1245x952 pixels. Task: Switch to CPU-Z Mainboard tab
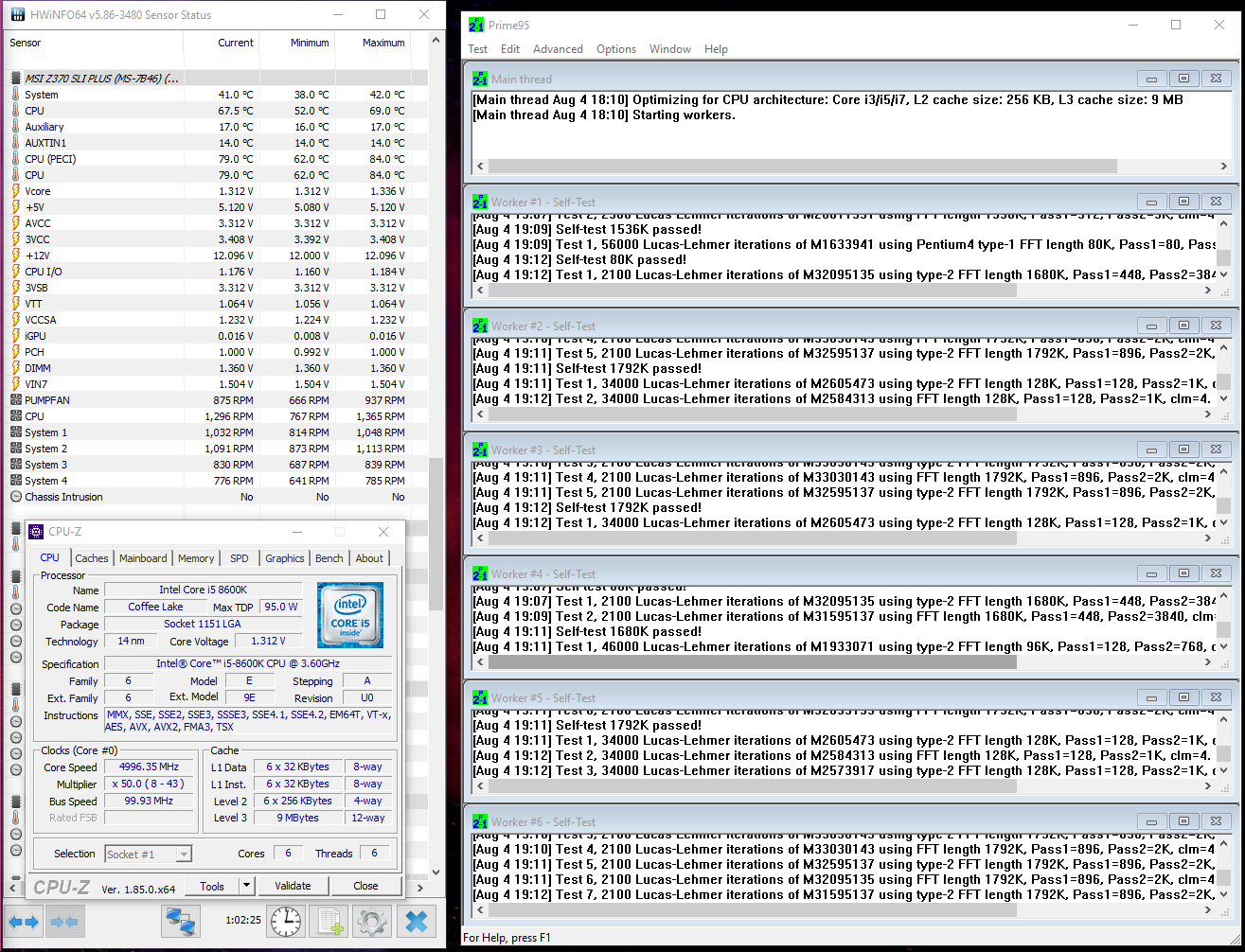coord(143,558)
